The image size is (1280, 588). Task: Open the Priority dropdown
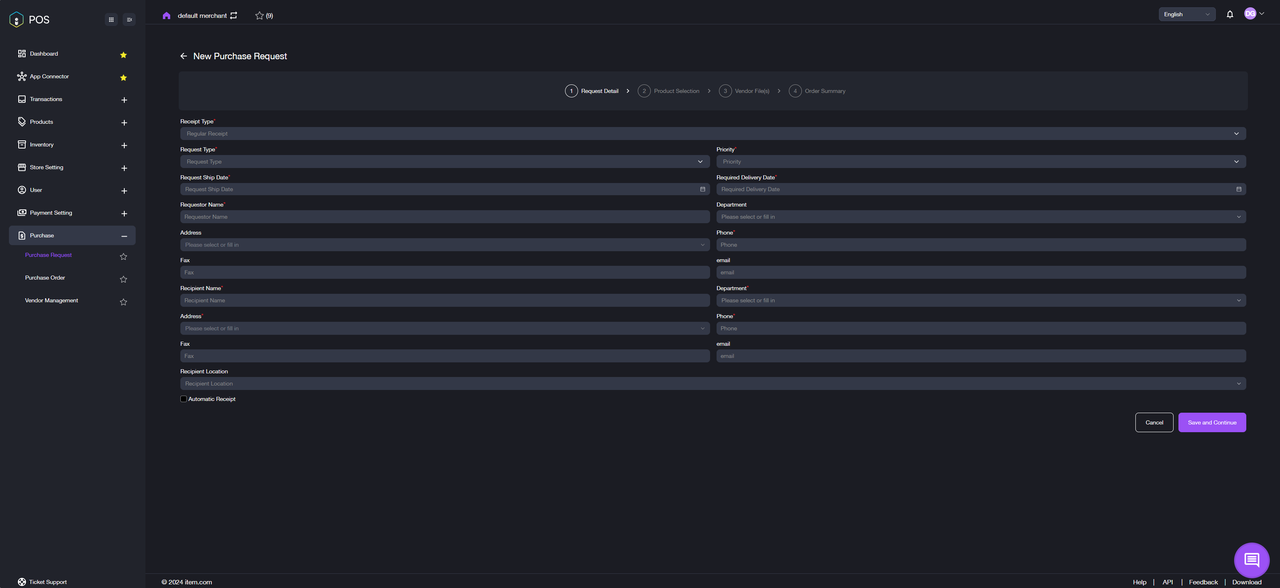pos(980,161)
